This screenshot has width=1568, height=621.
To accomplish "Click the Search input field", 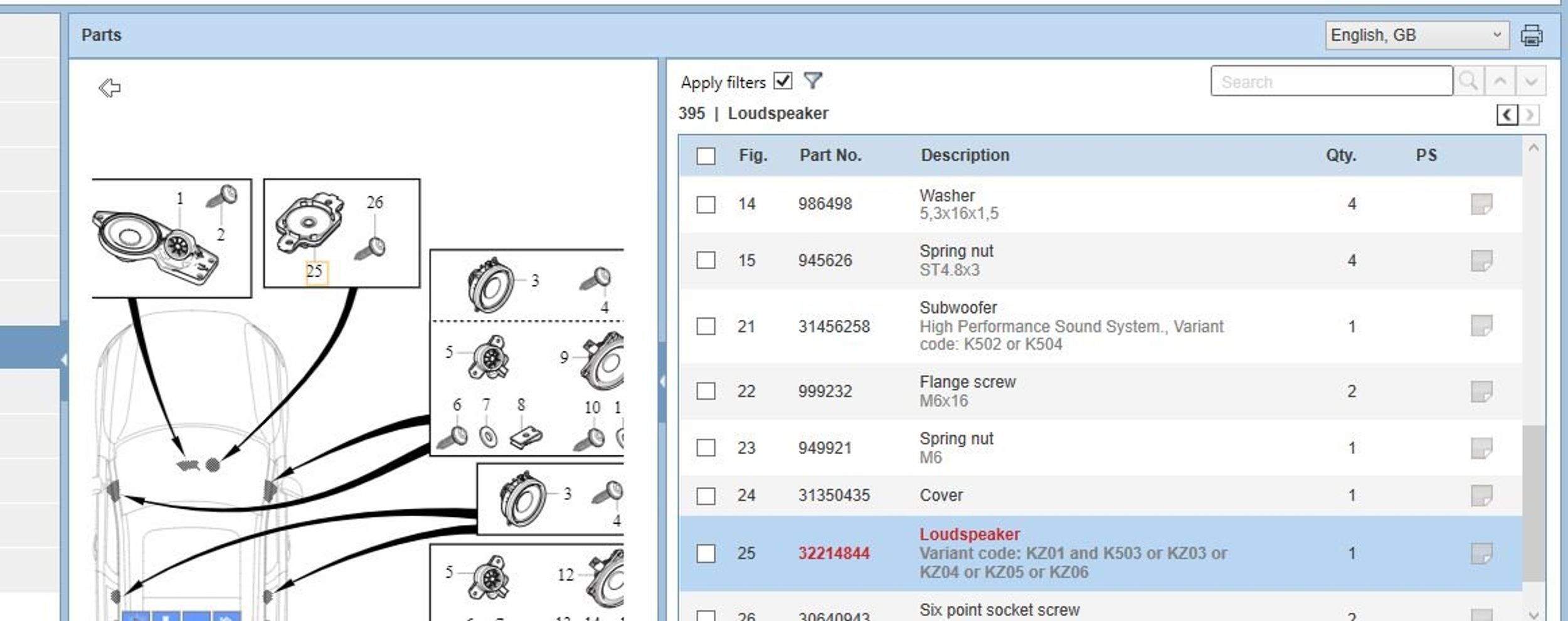I will click(x=1332, y=81).
